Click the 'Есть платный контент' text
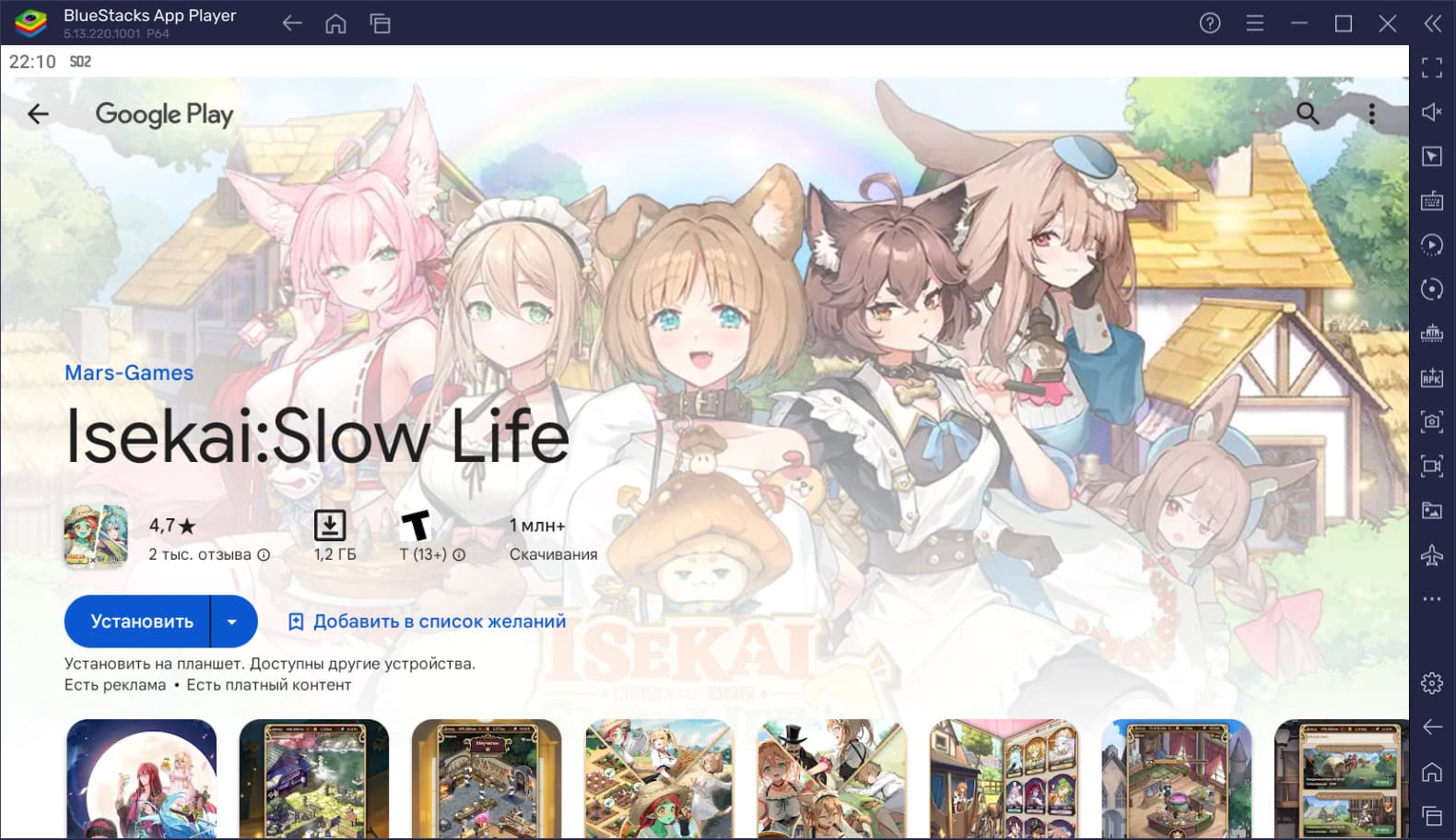 268,685
